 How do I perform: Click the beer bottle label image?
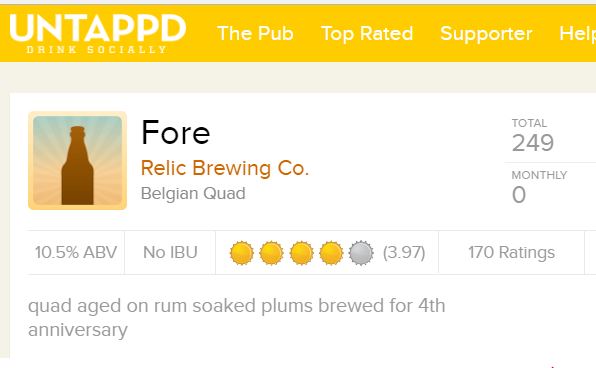(x=78, y=160)
